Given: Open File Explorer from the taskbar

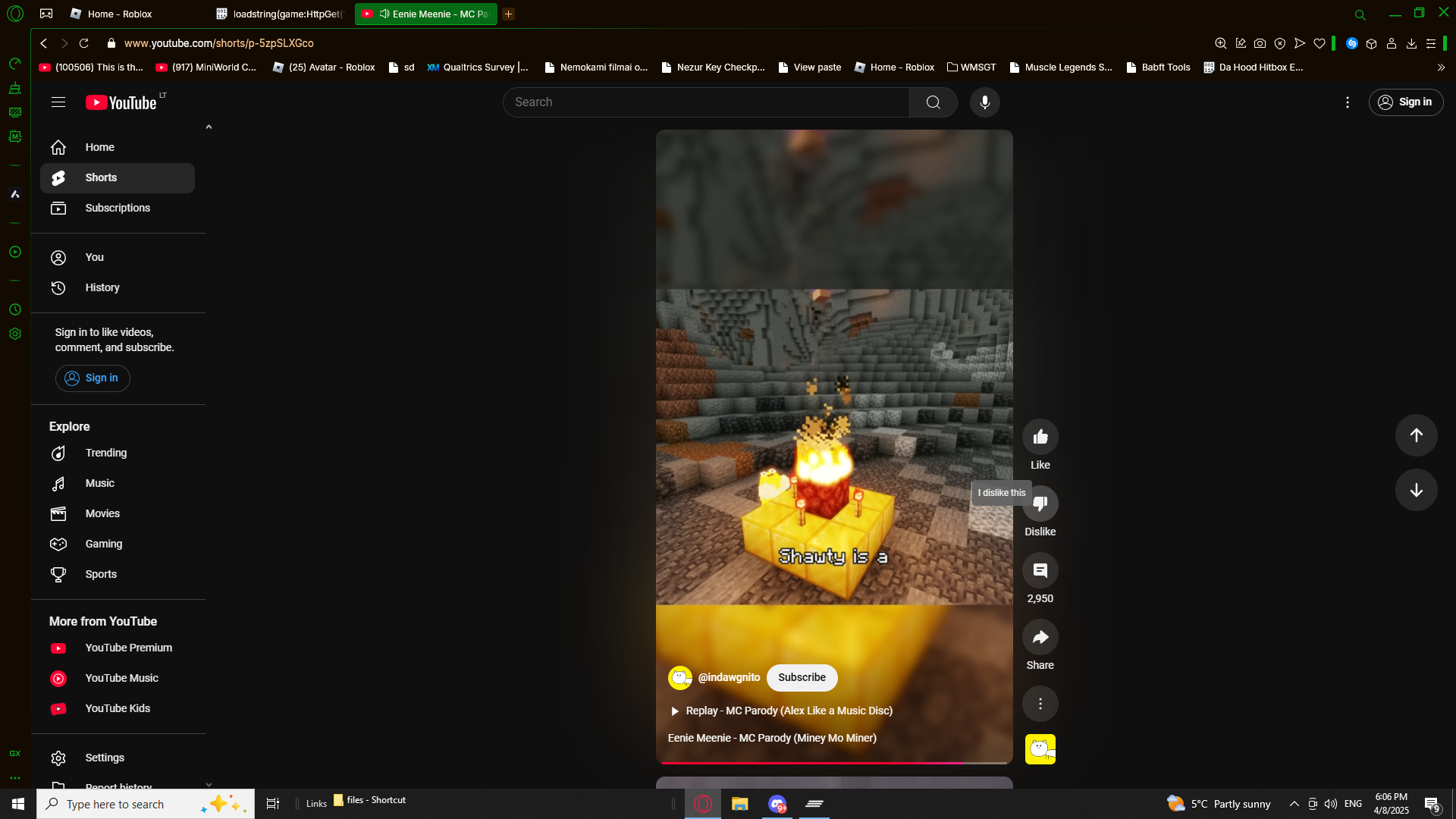Looking at the screenshot, I should 739,804.
